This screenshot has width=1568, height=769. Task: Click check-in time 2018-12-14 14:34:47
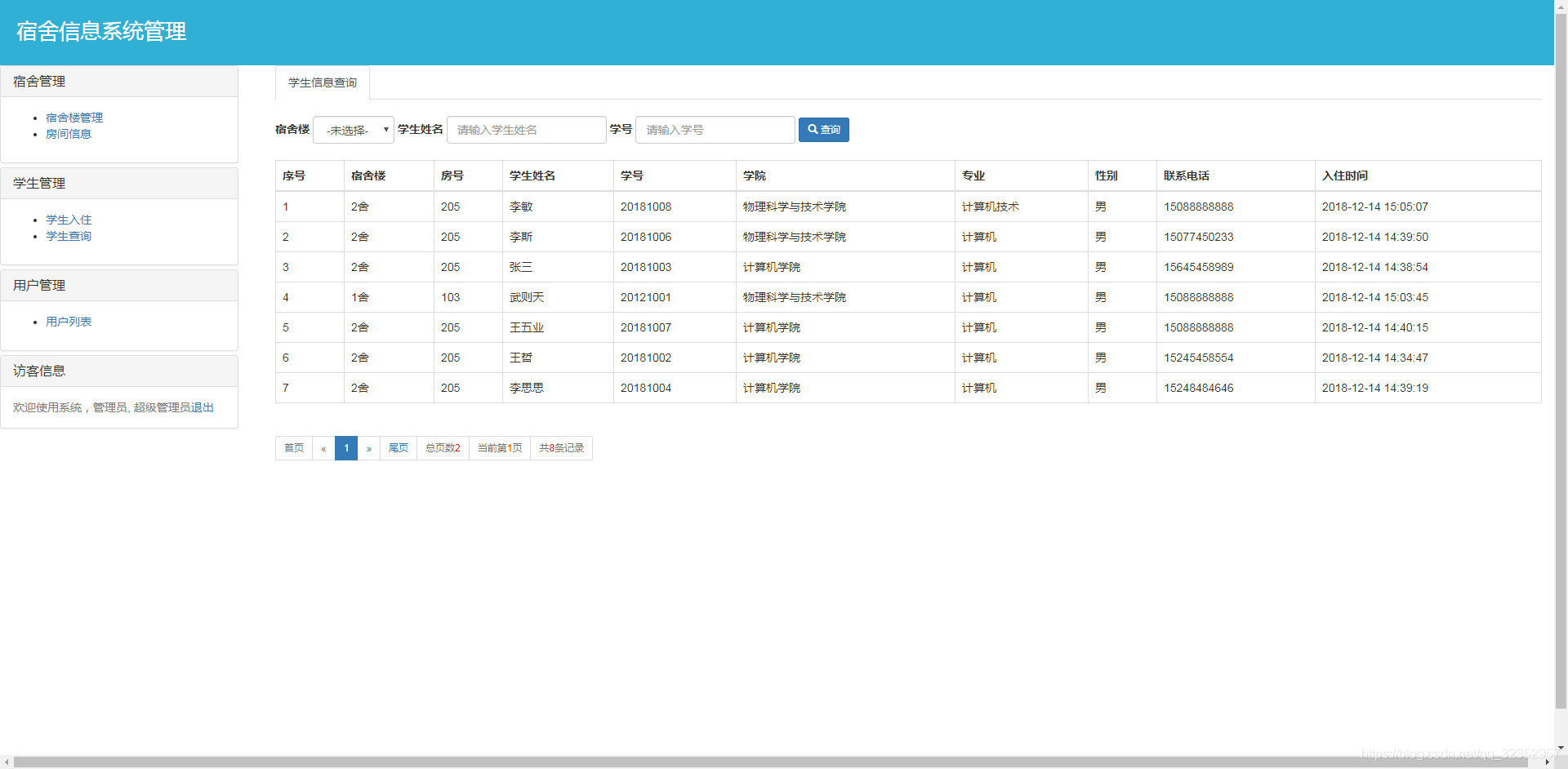point(1375,358)
